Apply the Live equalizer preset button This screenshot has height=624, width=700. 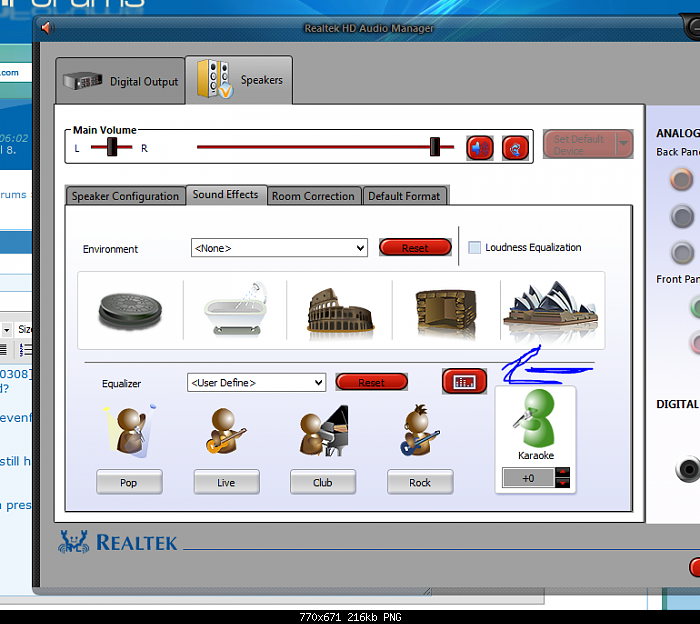[x=226, y=482]
